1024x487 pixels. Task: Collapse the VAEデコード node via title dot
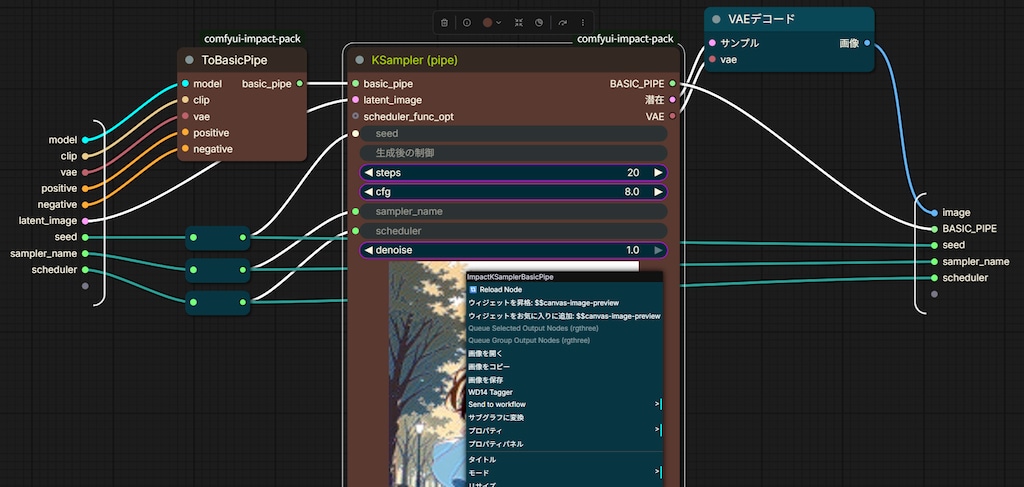coord(716,20)
